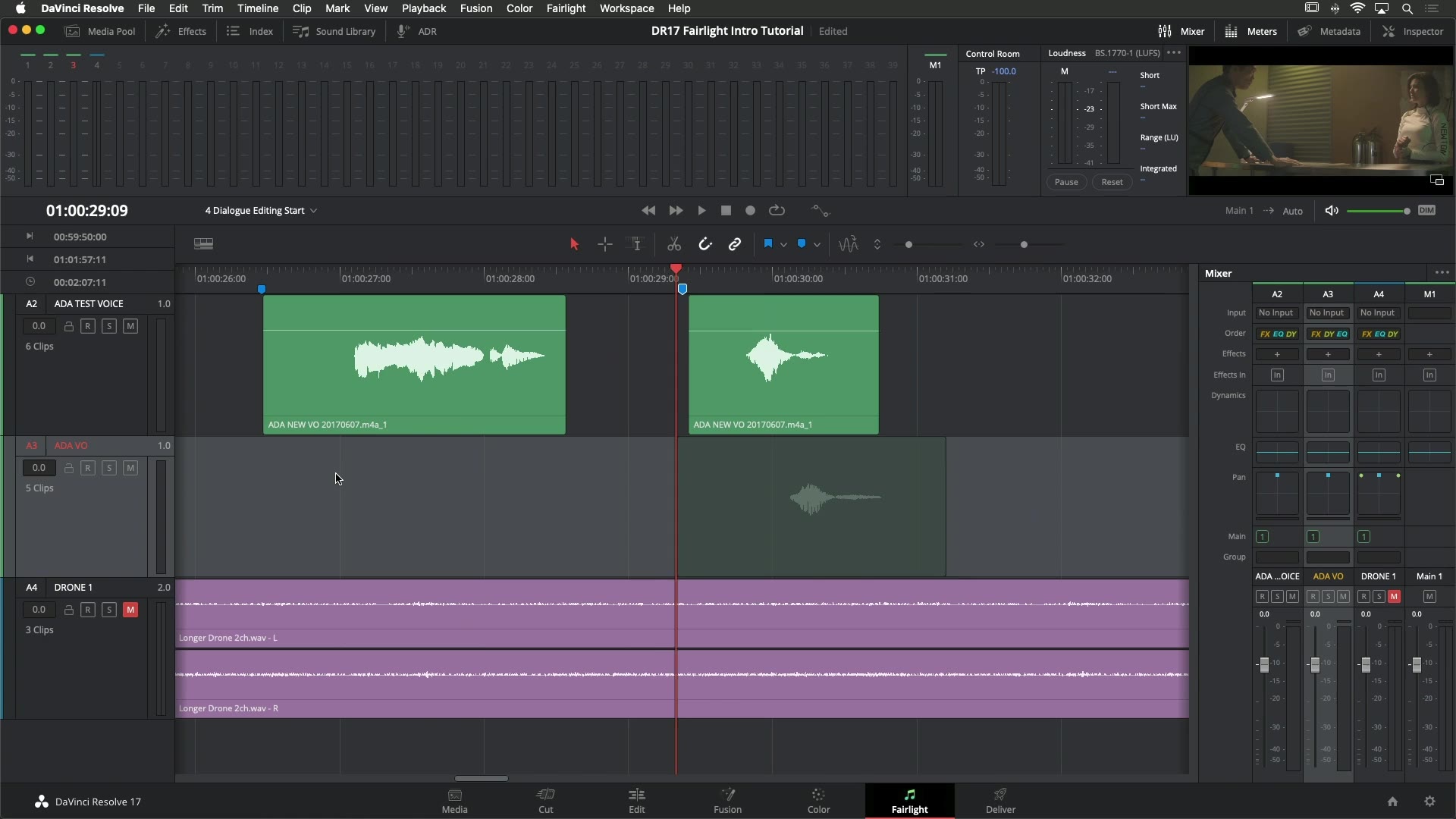
Task: Lock the ADA TEST VOICE track
Action: coord(68,326)
